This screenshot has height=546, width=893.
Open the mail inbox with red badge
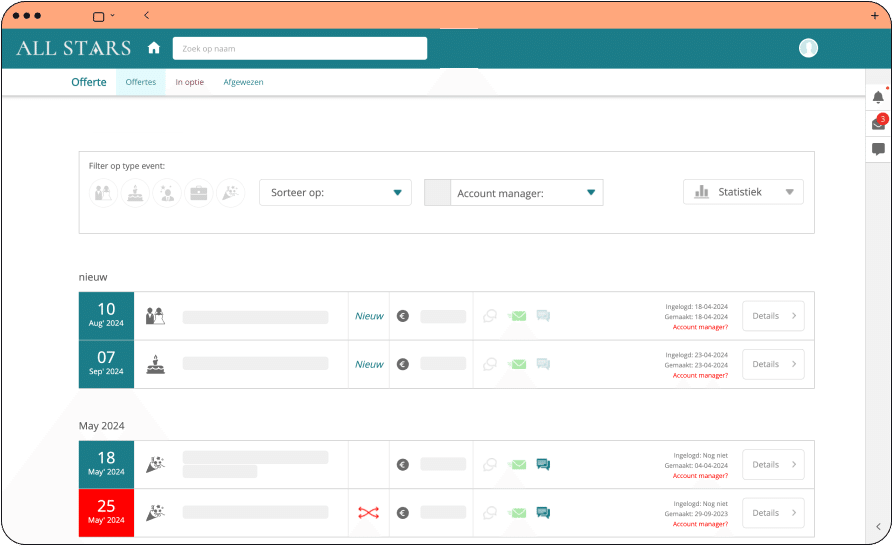point(878,124)
